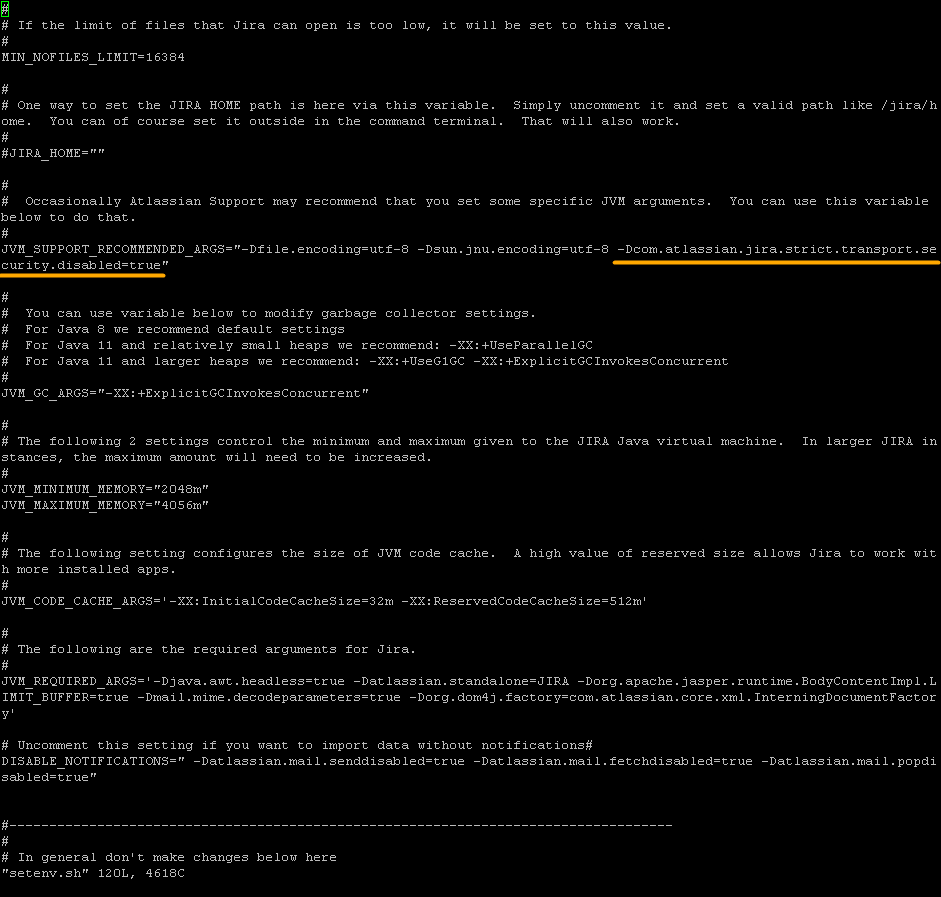
Task: Click the dashed separator comment line
Action: 337,826
